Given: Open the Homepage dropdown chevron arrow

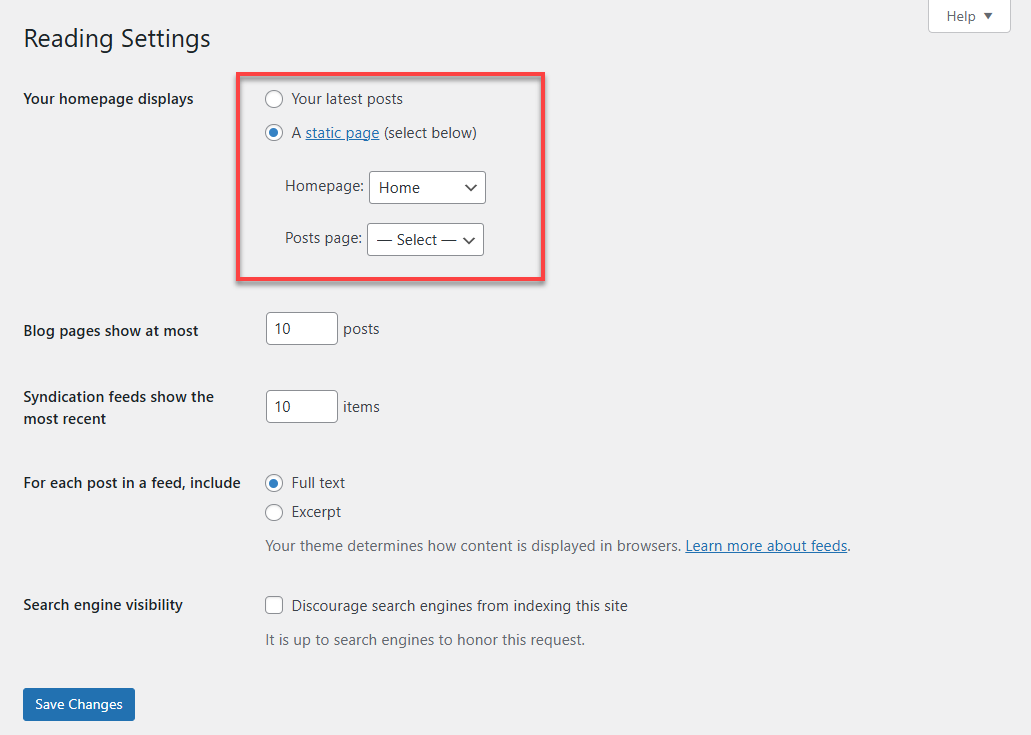Looking at the screenshot, I should click(x=470, y=187).
